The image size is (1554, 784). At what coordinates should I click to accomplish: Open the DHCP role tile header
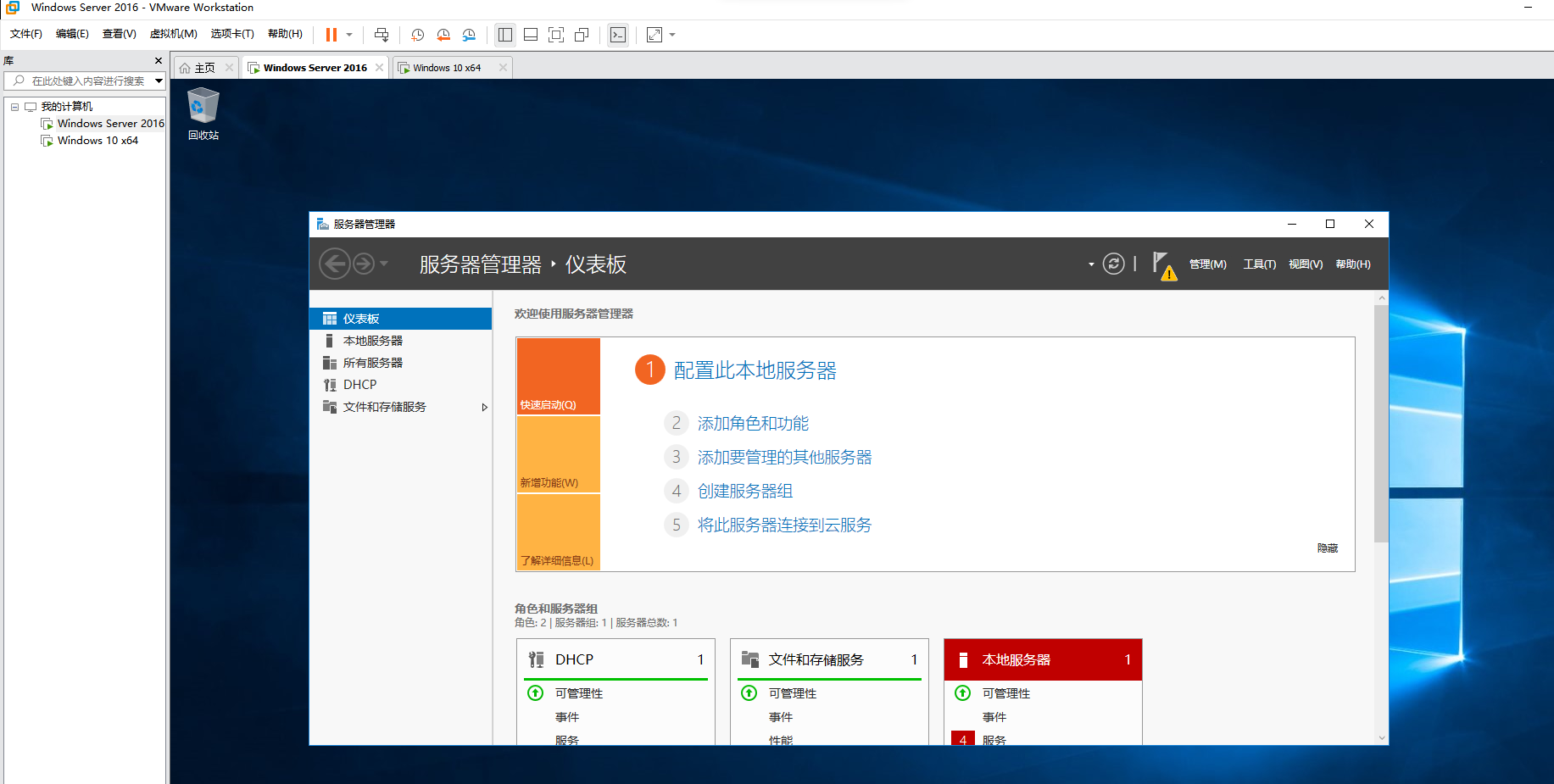[x=615, y=659]
